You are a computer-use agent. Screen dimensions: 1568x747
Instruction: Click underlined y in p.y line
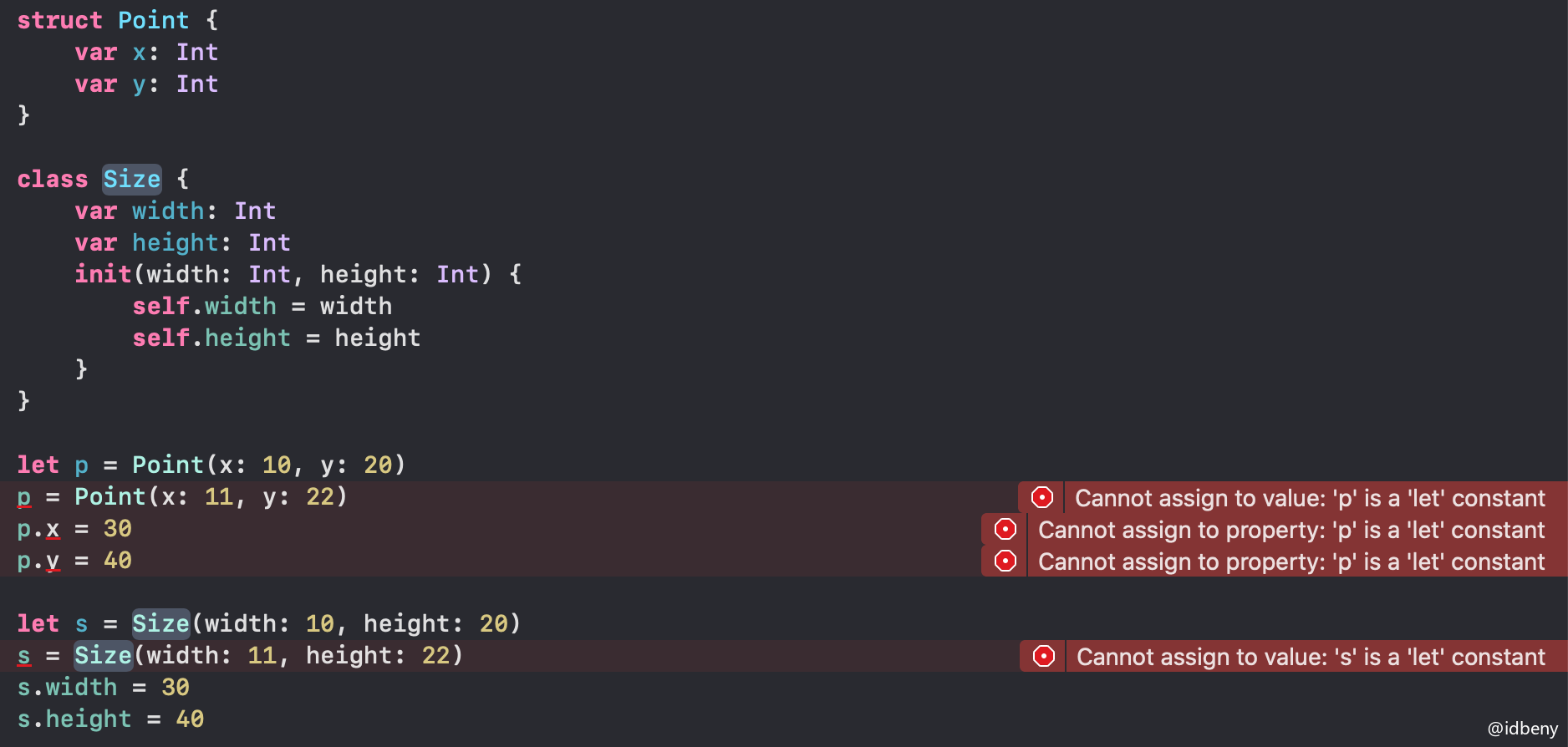[53, 562]
